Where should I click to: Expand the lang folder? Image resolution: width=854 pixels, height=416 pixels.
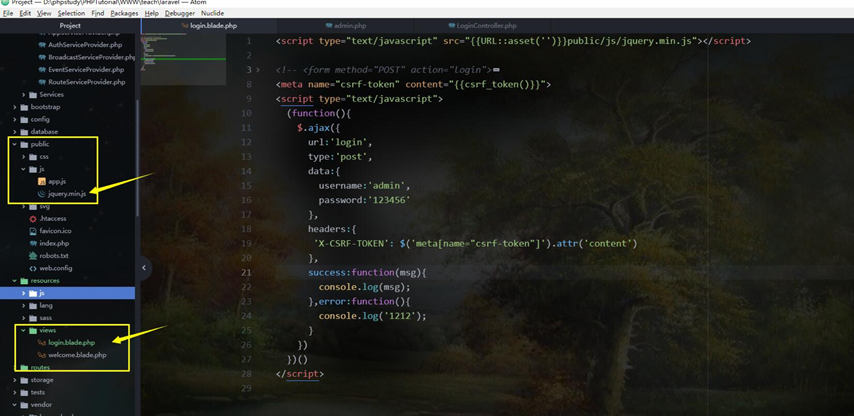23,305
